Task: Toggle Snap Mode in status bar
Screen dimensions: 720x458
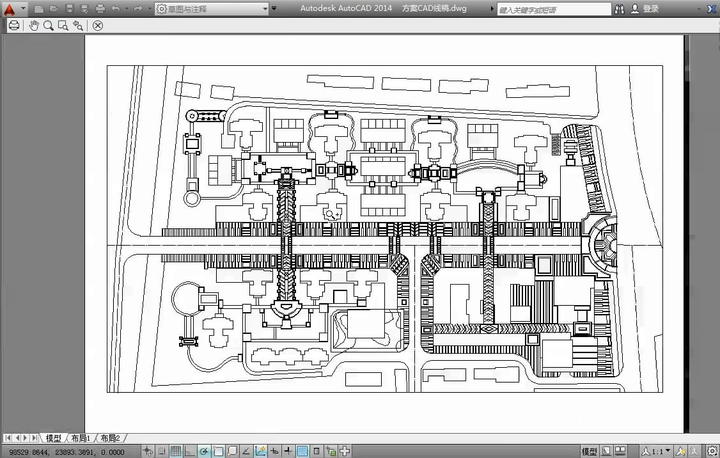Action: click(x=162, y=451)
